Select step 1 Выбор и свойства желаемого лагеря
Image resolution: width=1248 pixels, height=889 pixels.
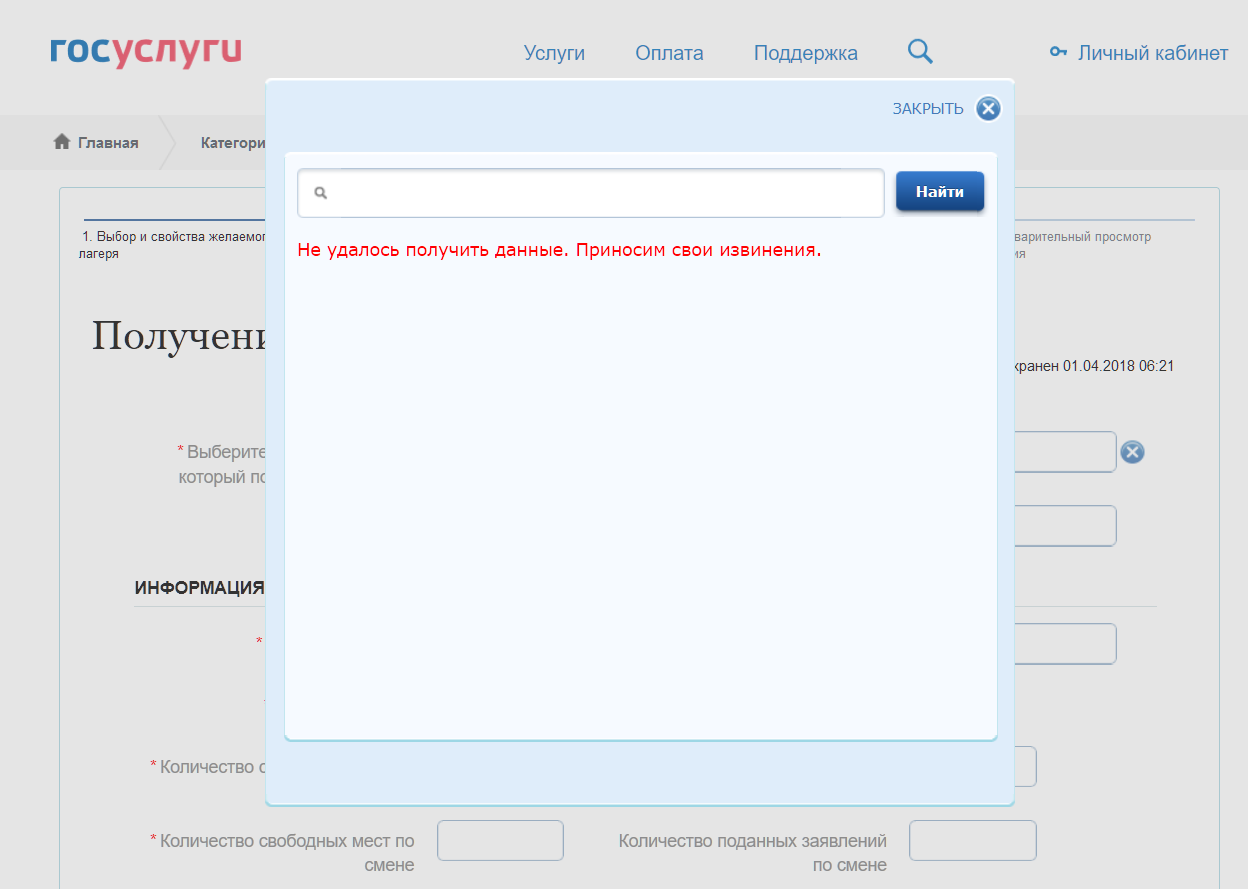(172, 245)
